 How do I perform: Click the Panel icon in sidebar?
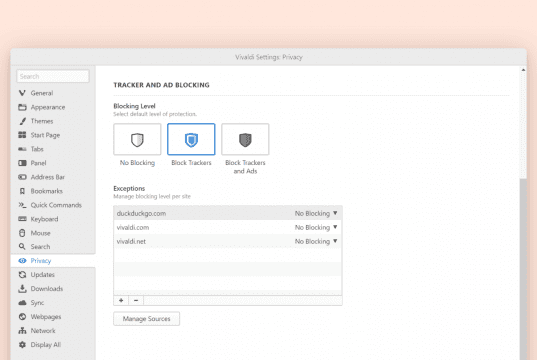click(x=22, y=163)
